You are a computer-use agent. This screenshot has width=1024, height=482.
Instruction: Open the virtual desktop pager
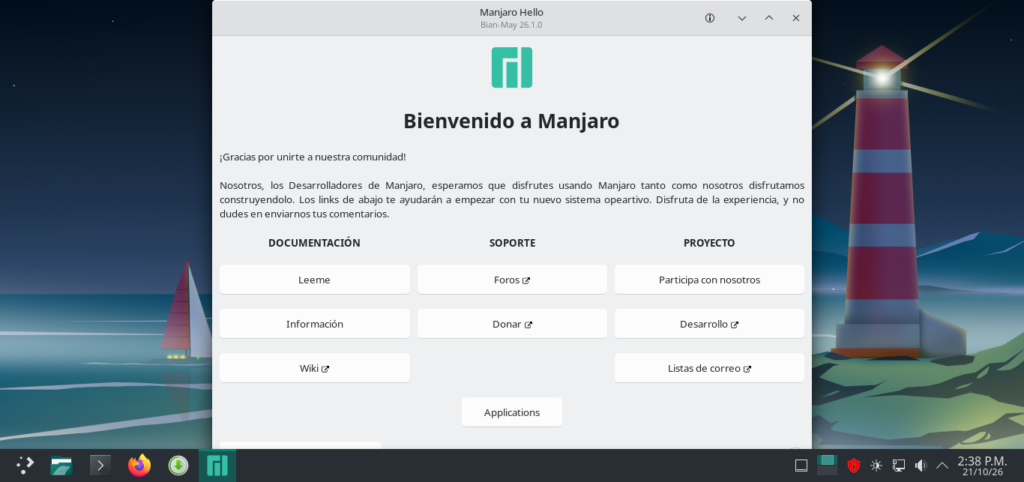click(827, 465)
